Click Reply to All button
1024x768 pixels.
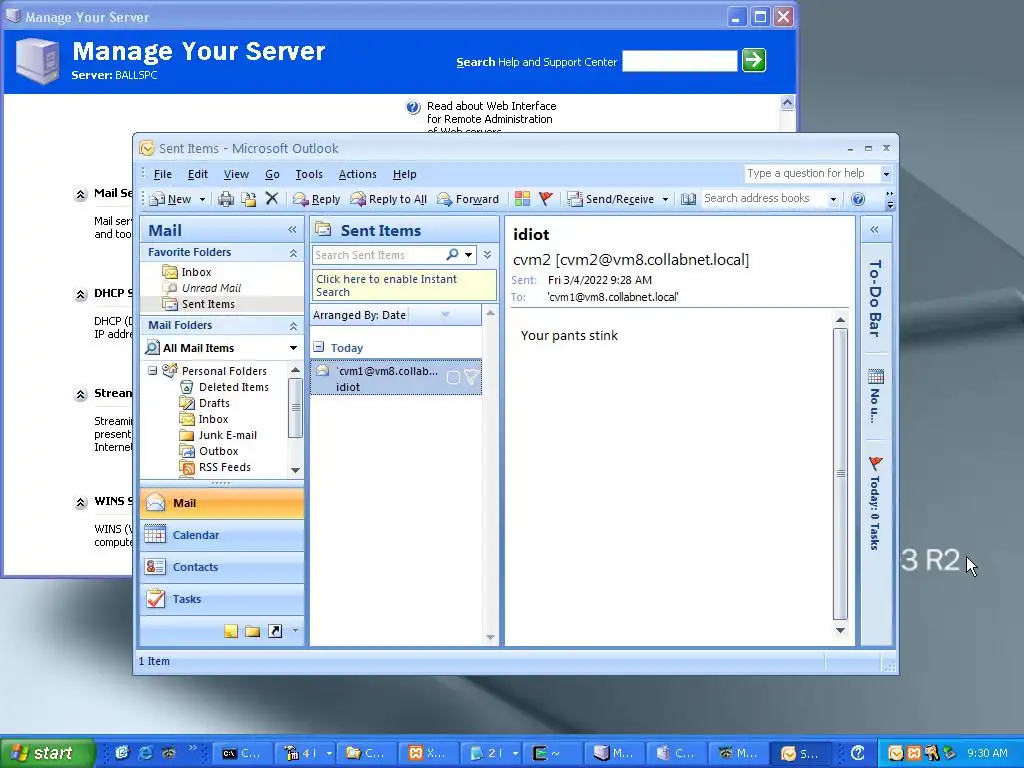click(x=389, y=199)
